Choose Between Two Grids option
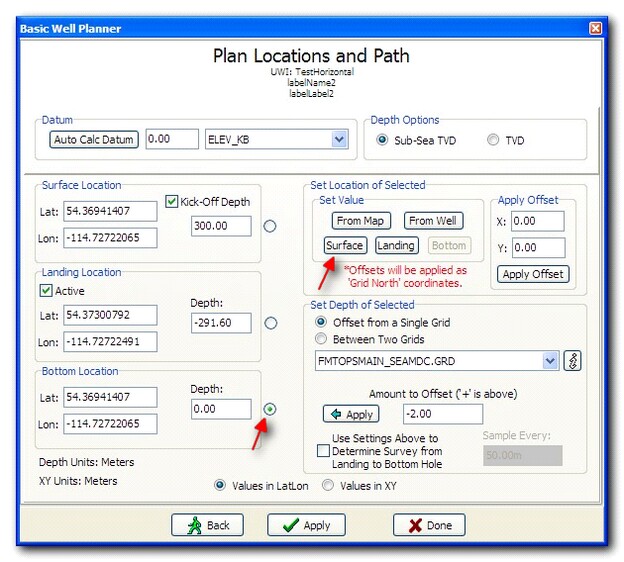The width and height of the screenshot is (624, 562). point(321,339)
